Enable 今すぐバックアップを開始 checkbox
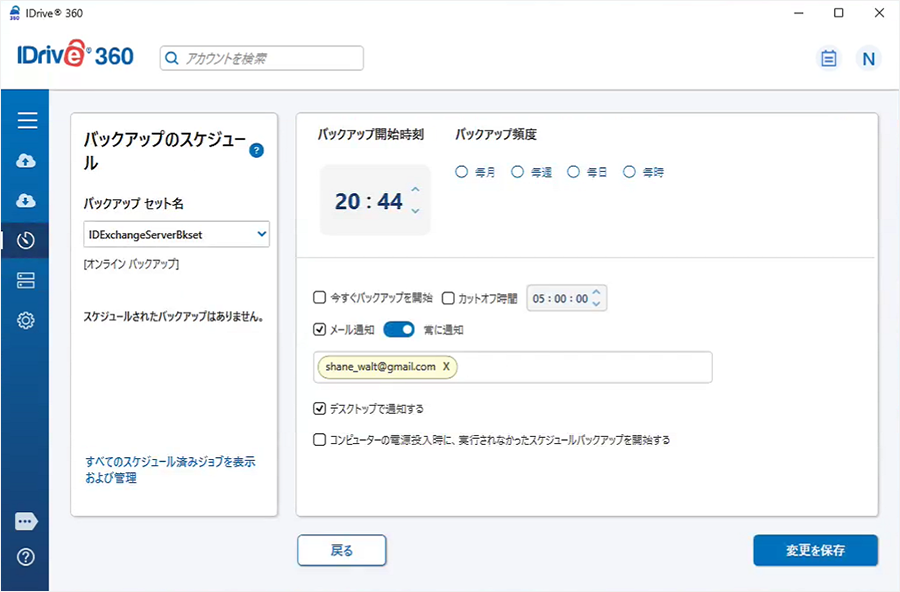The height and width of the screenshot is (592, 900). (x=320, y=298)
